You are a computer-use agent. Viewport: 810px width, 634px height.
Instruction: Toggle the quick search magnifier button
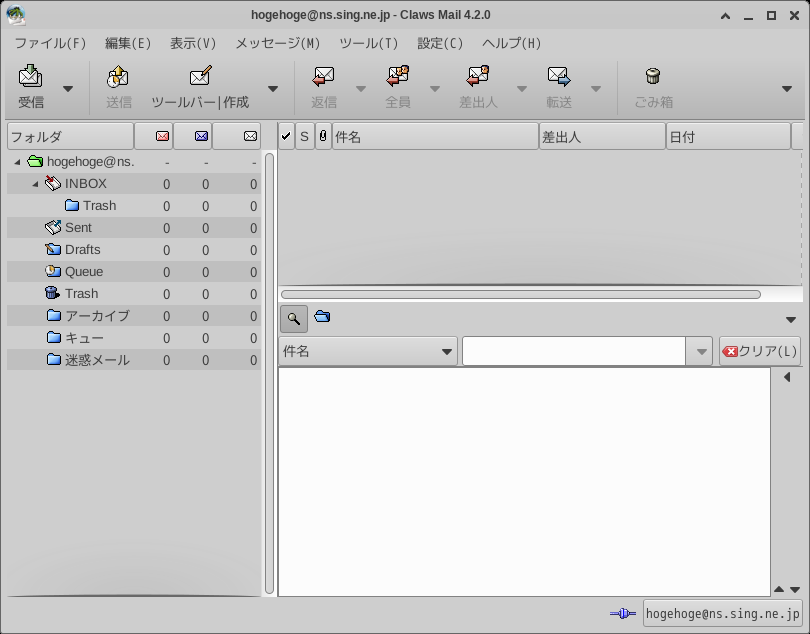294,319
